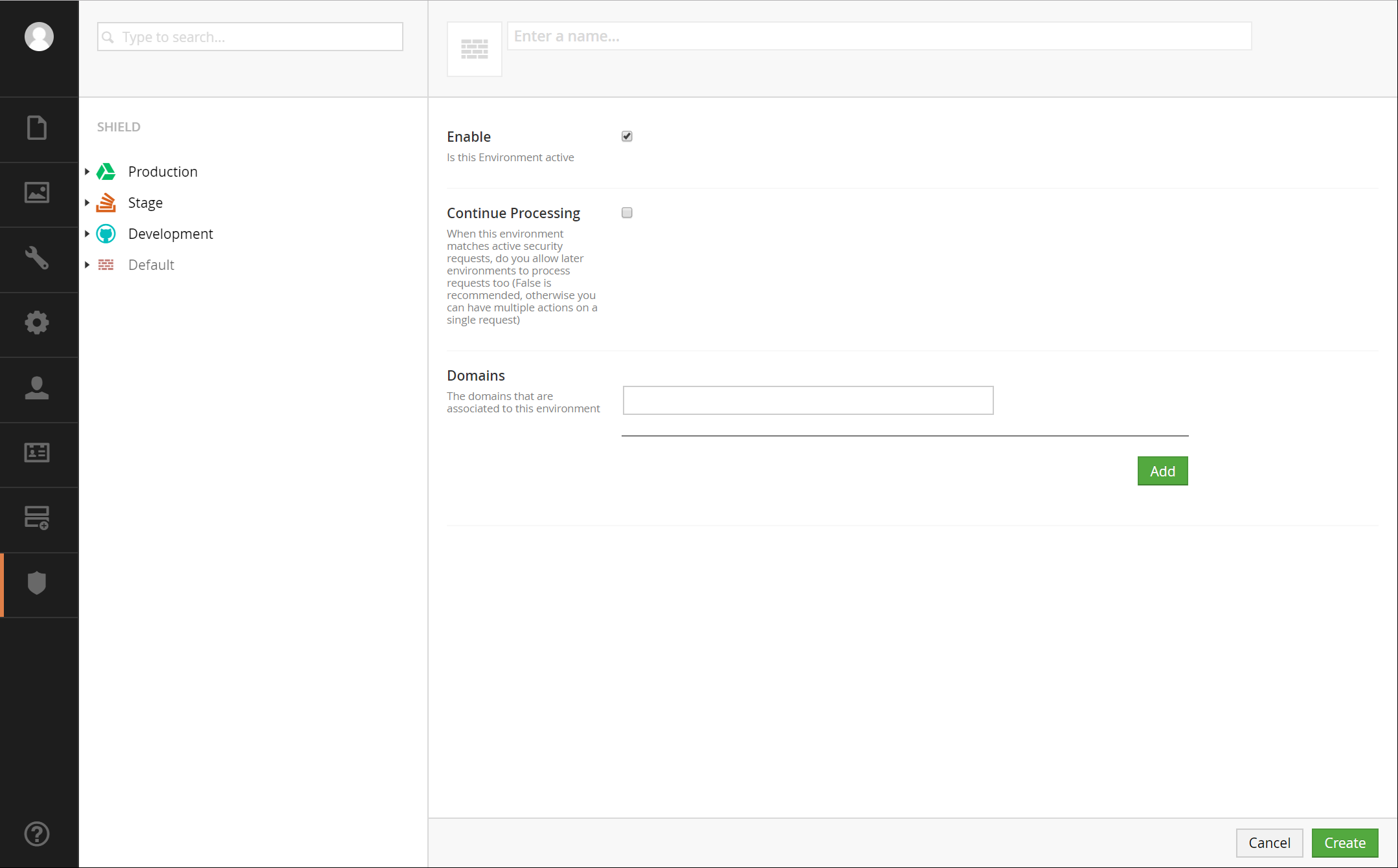
Task: Open the Media section image icon
Action: 37,192
